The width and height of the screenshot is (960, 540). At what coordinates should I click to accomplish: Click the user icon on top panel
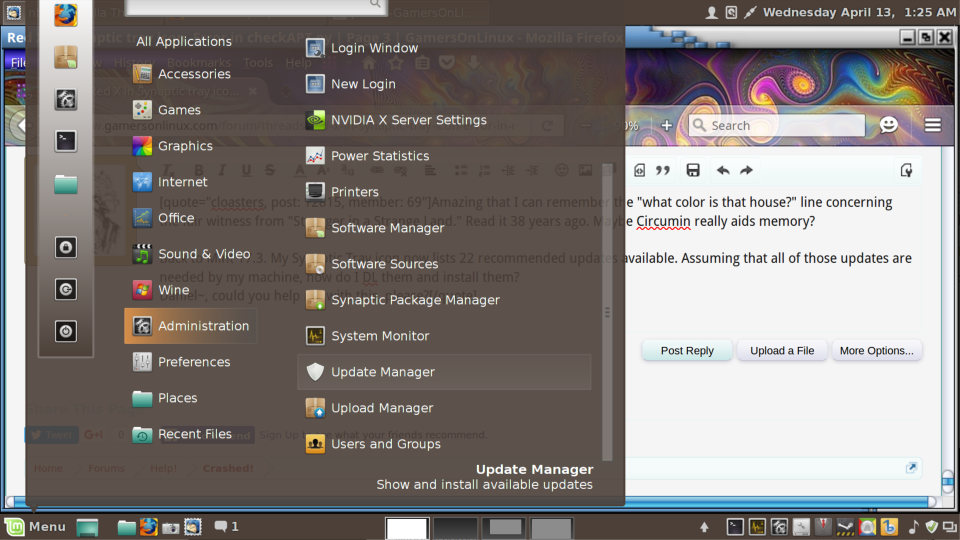(711, 12)
